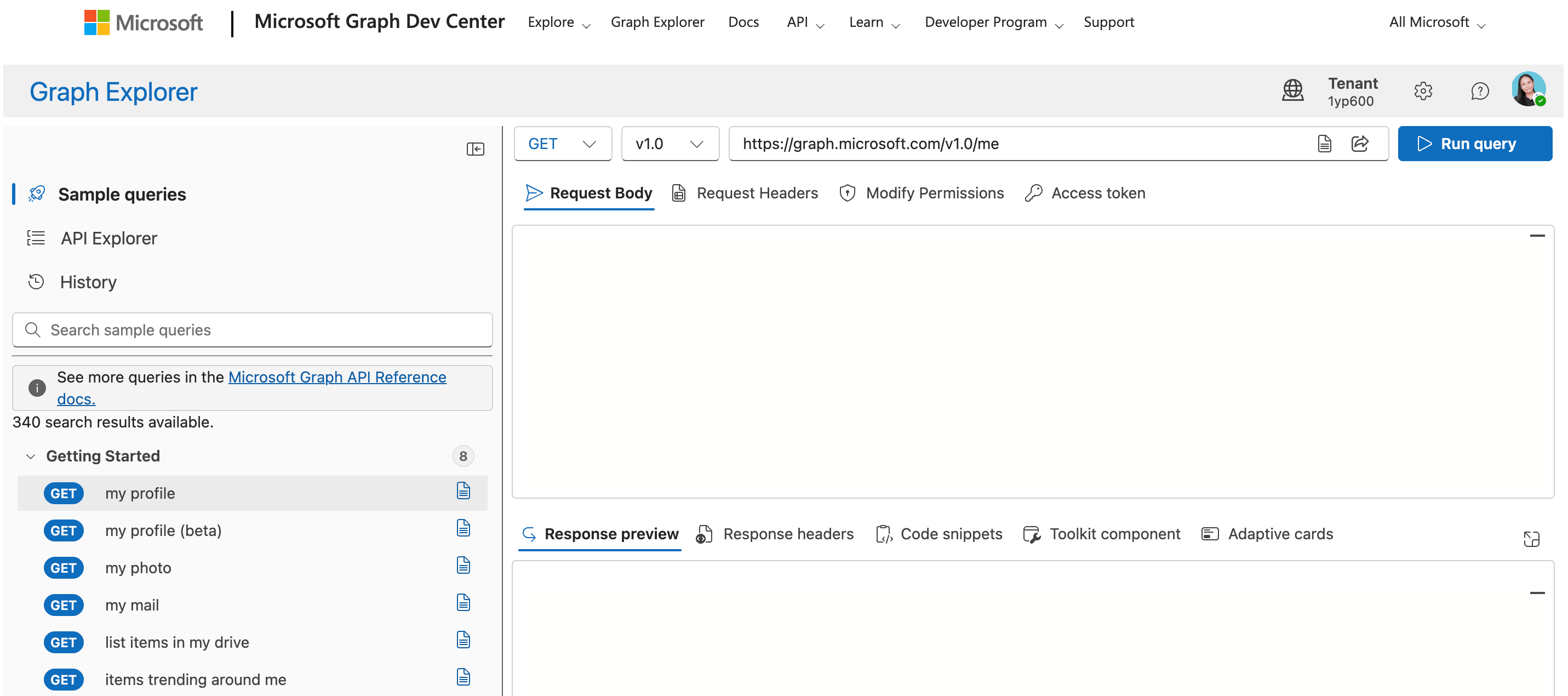Expand the Explore menu in the header

(x=559, y=22)
